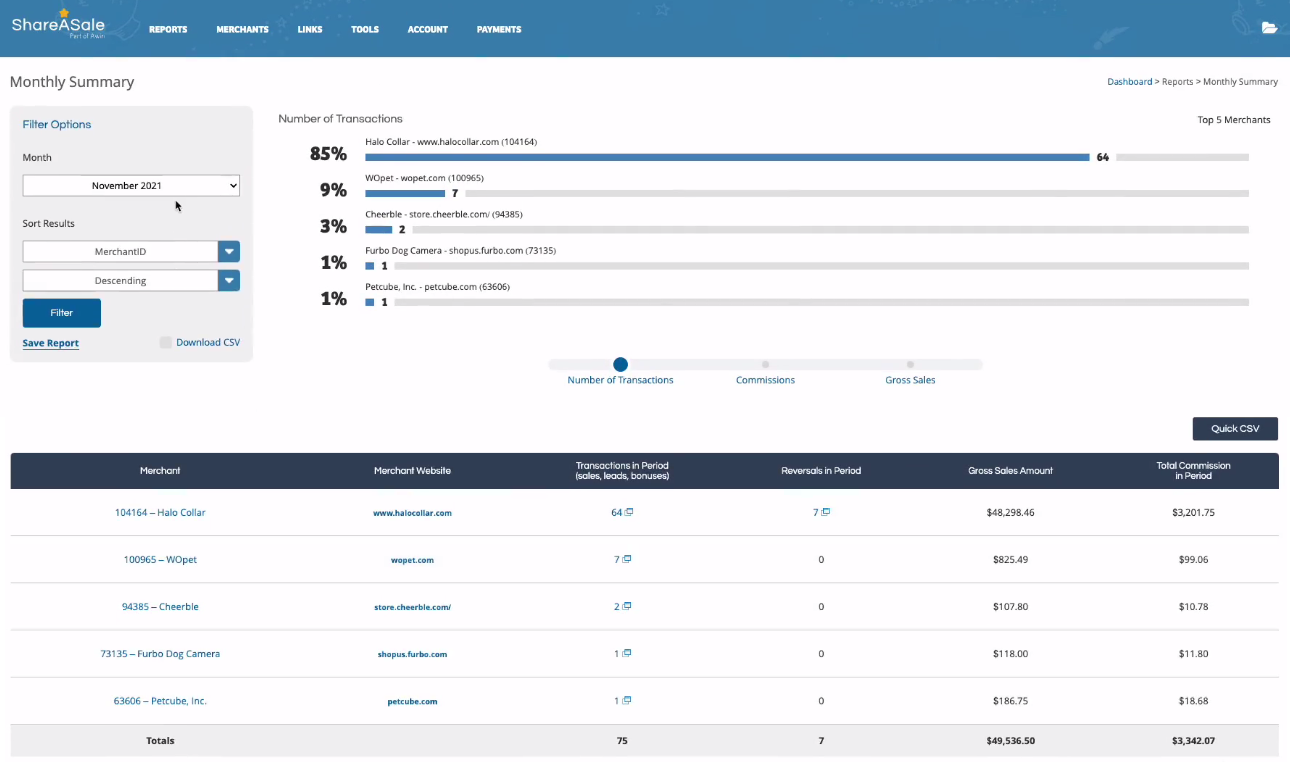
Task: Open the Links menu
Action: (x=310, y=29)
